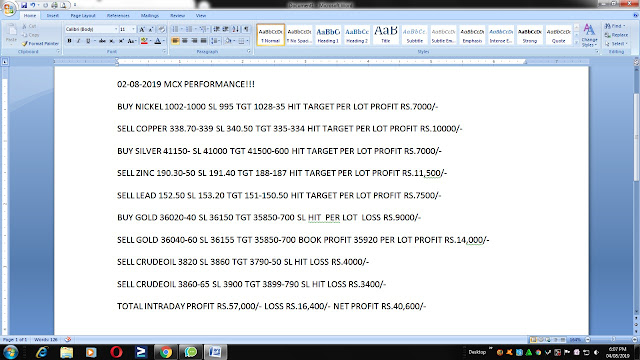
Task: Open File Explorer from taskbar
Action: pyautogui.click(x=67, y=352)
